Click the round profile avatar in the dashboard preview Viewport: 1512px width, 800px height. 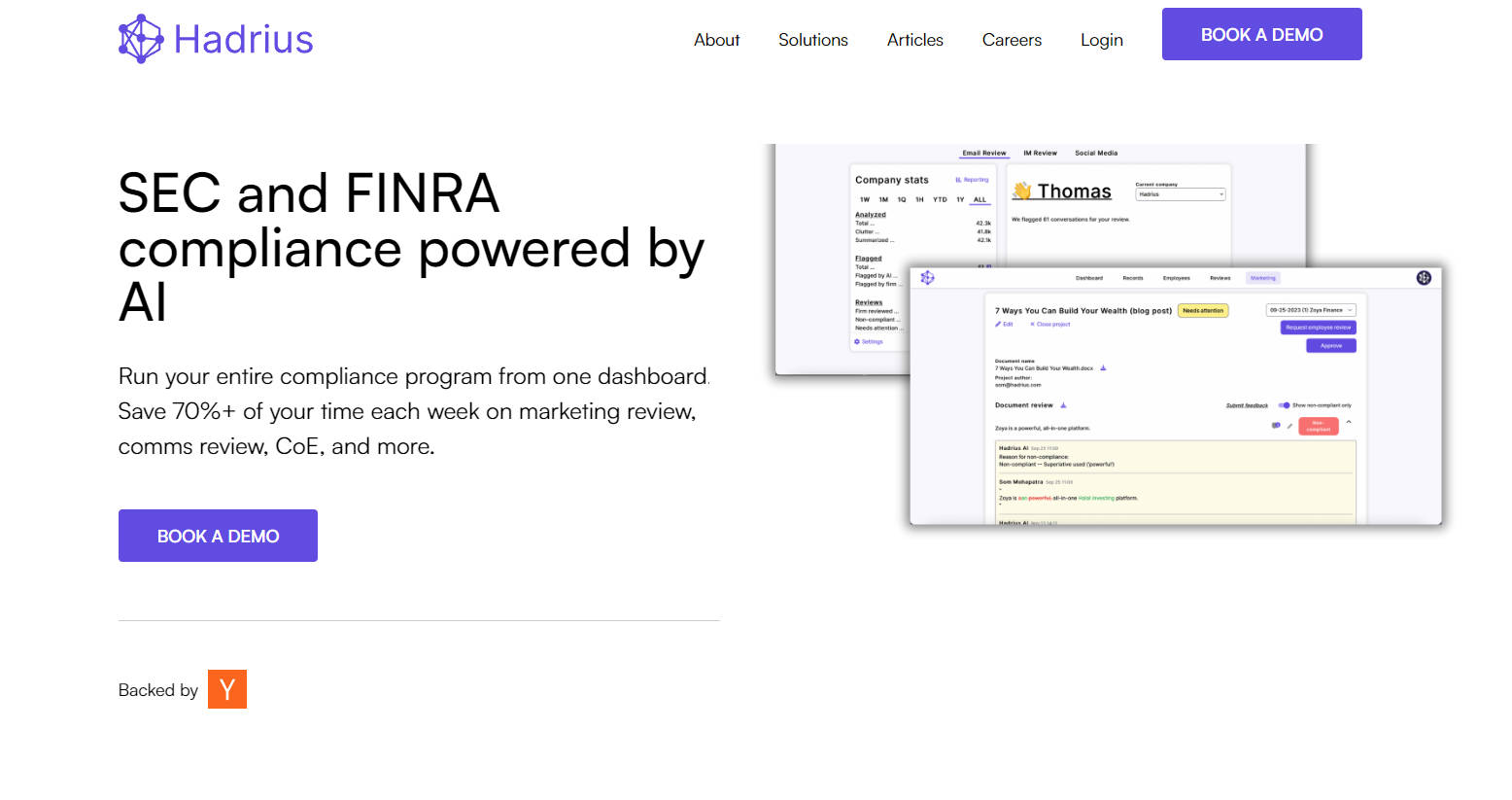pyautogui.click(x=1424, y=278)
